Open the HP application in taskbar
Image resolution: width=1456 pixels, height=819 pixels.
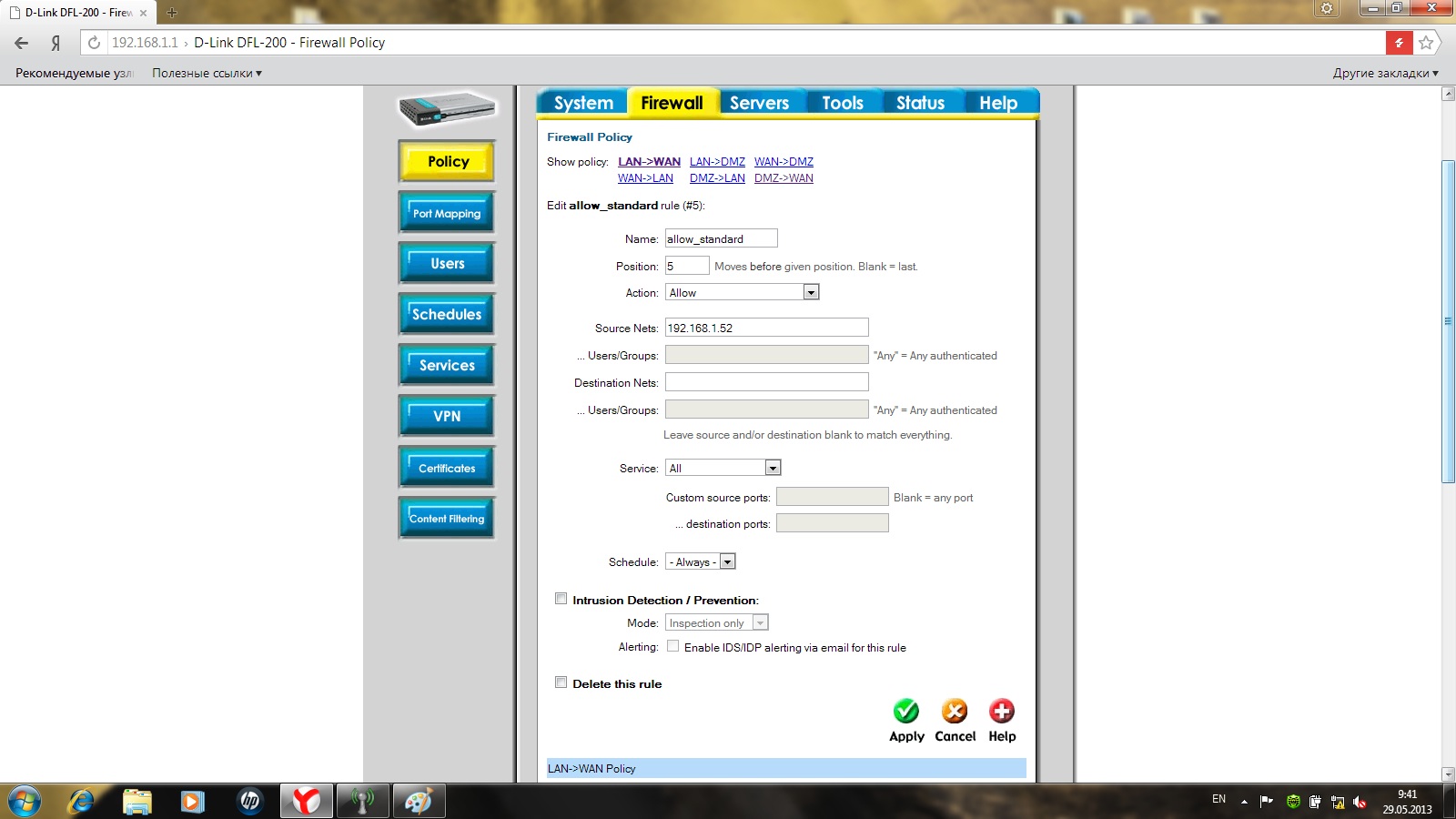249,801
